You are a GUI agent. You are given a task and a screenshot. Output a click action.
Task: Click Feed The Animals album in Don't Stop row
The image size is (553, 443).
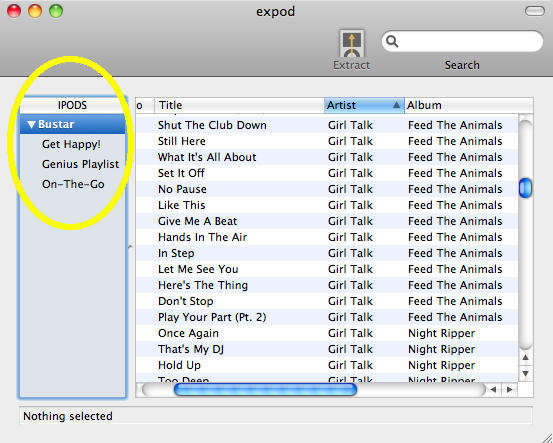[455, 302]
